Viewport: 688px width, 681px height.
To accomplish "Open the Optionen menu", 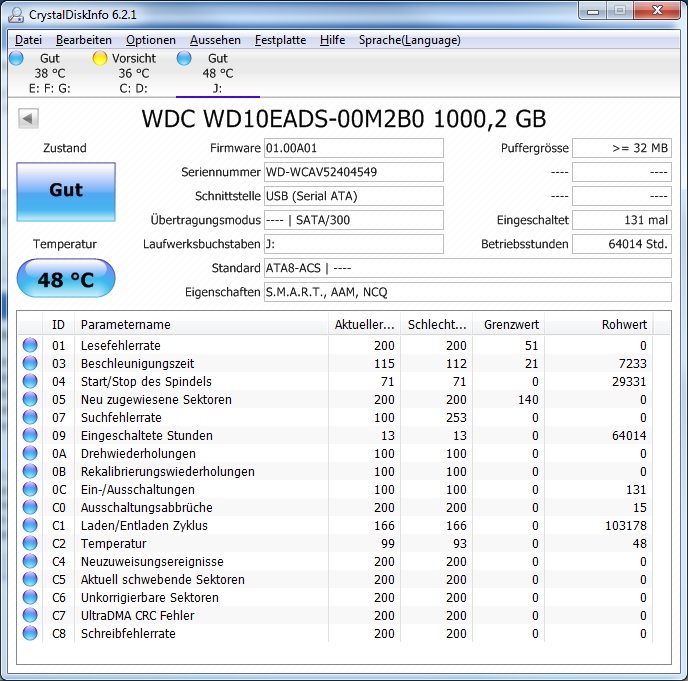I will click(x=151, y=40).
